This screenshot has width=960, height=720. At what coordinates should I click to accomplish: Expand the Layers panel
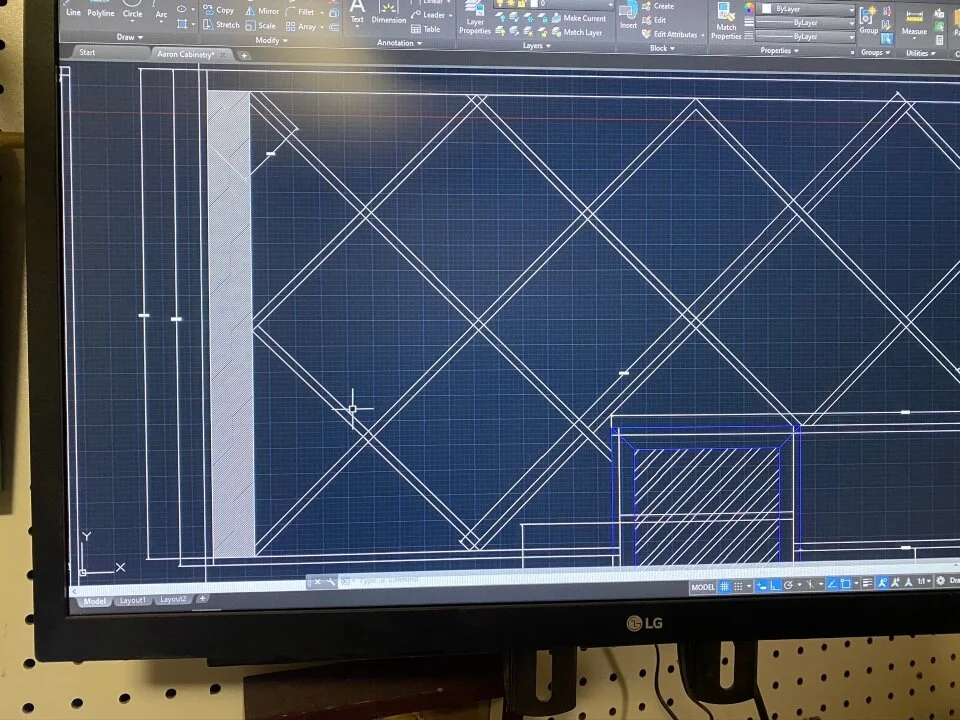pyautogui.click(x=536, y=46)
